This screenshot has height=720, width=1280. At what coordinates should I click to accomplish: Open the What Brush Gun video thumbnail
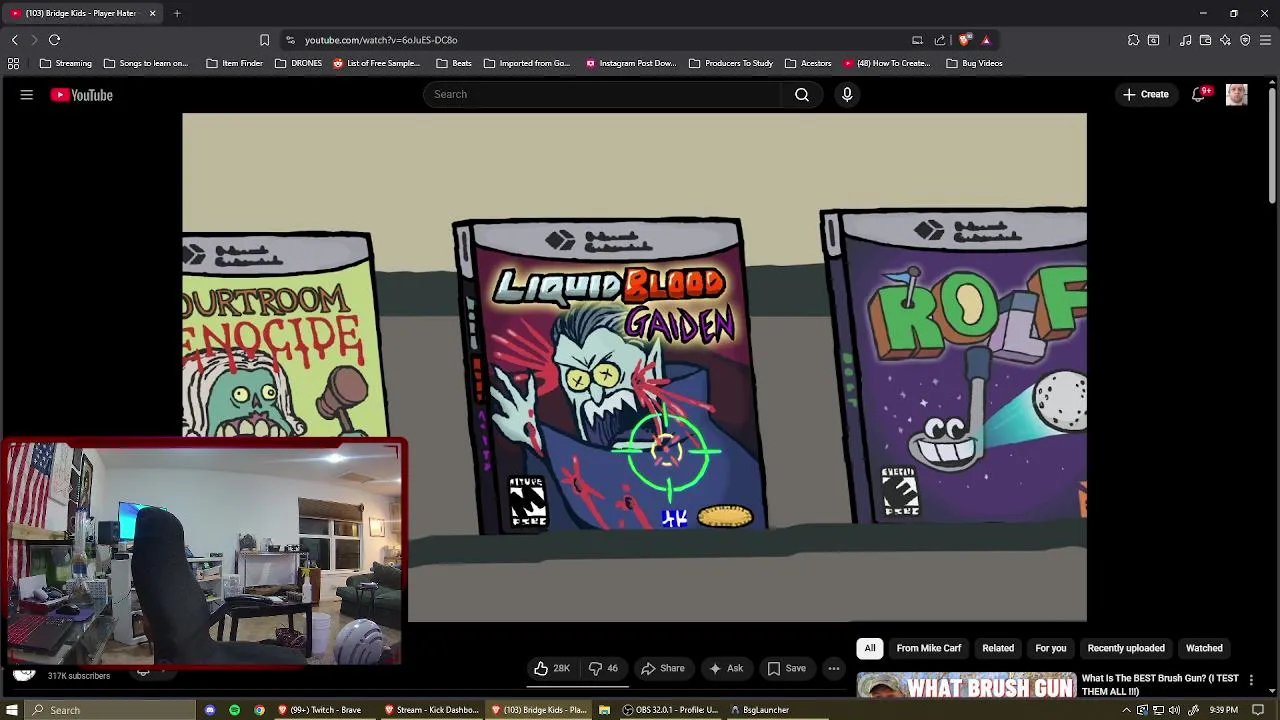(966, 686)
